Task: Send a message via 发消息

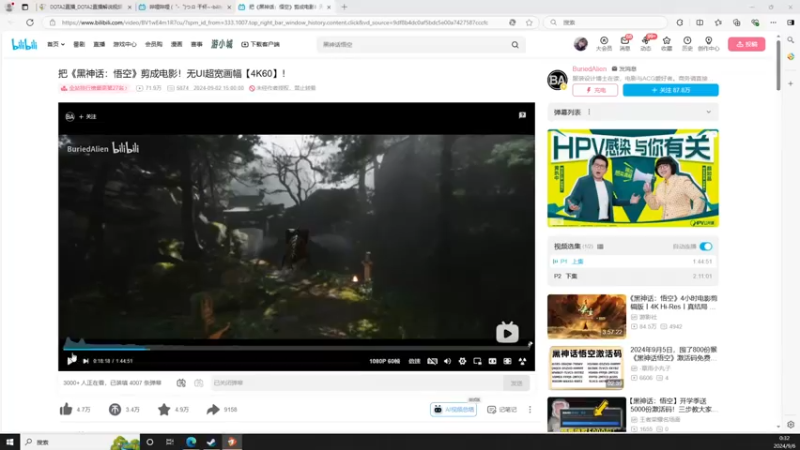Action: coord(624,69)
